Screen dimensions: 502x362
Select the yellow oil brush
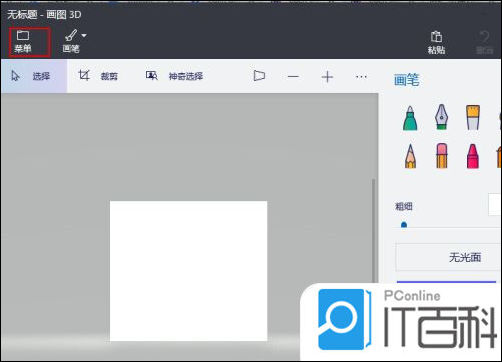tap(473, 117)
